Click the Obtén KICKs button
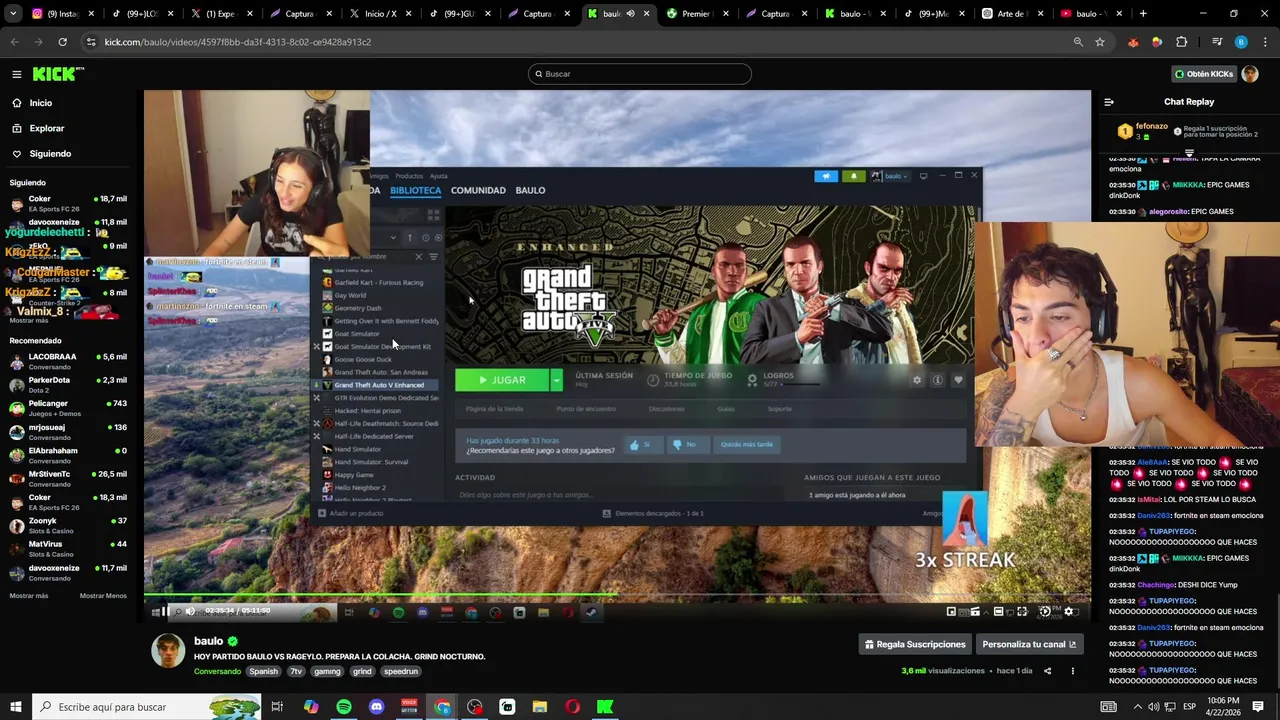The width and height of the screenshot is (1280, 720). click(1203, 74)
